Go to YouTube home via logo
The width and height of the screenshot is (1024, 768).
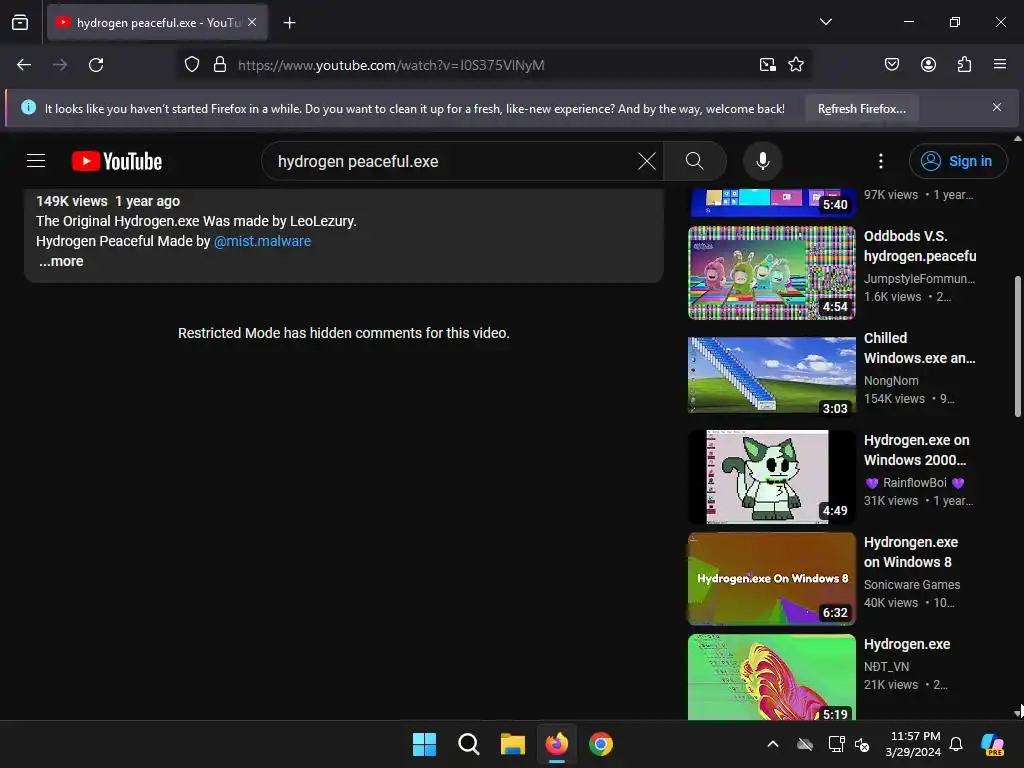click(117, 161)
